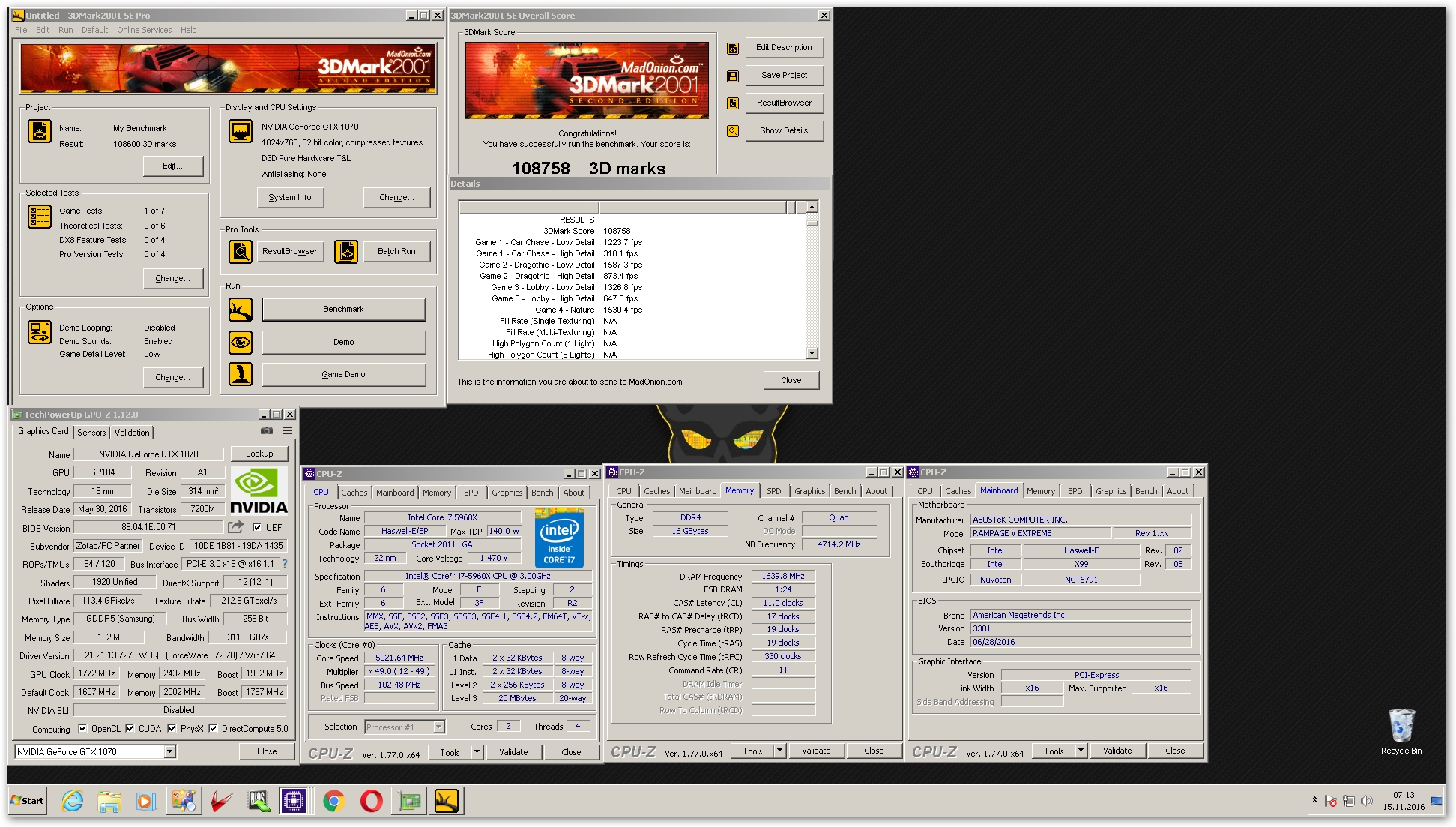Click the Demo eye icon
1456x827 pixels.
(x=241, y=343)
